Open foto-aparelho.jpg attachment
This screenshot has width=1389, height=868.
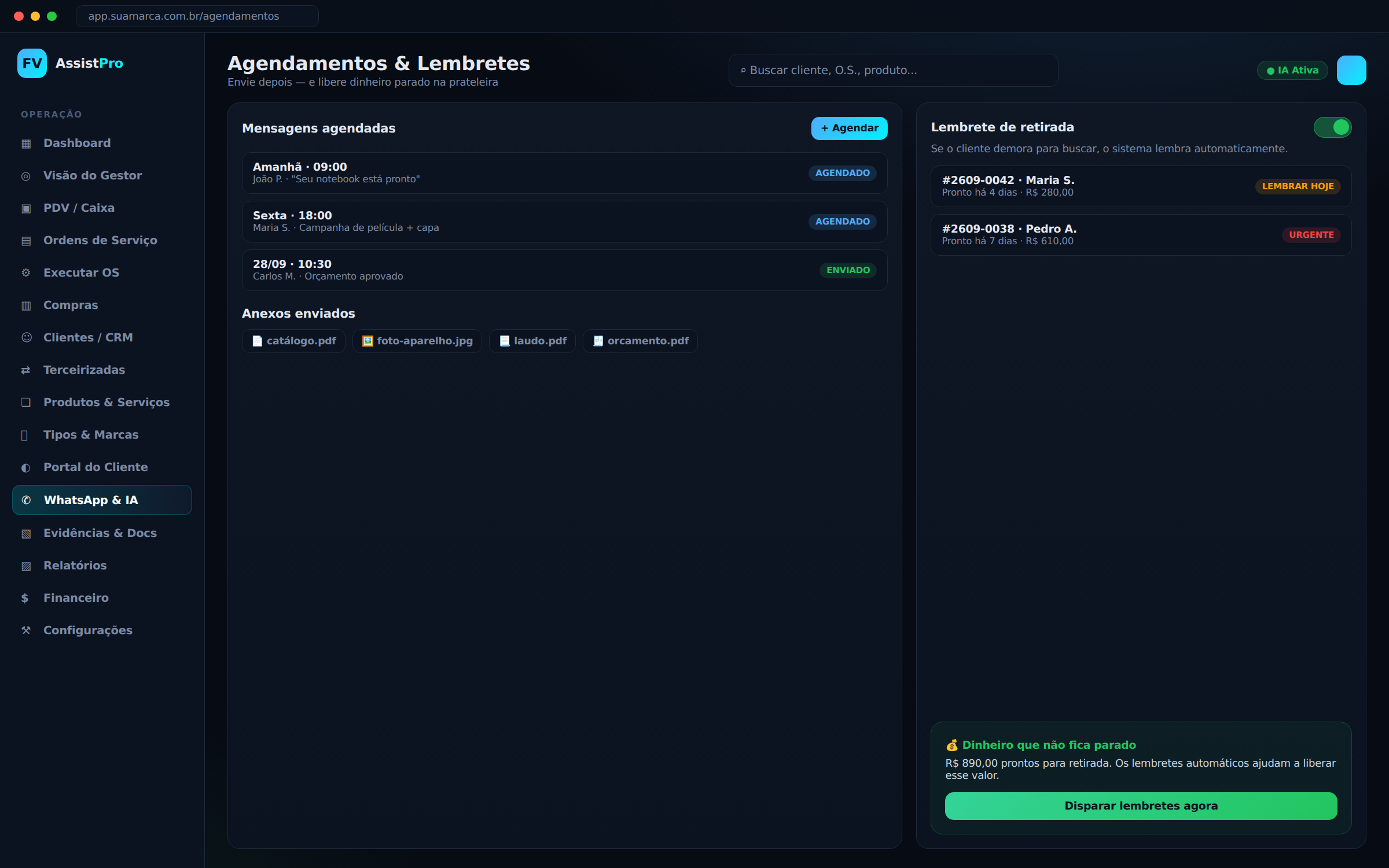coord(417,341)
